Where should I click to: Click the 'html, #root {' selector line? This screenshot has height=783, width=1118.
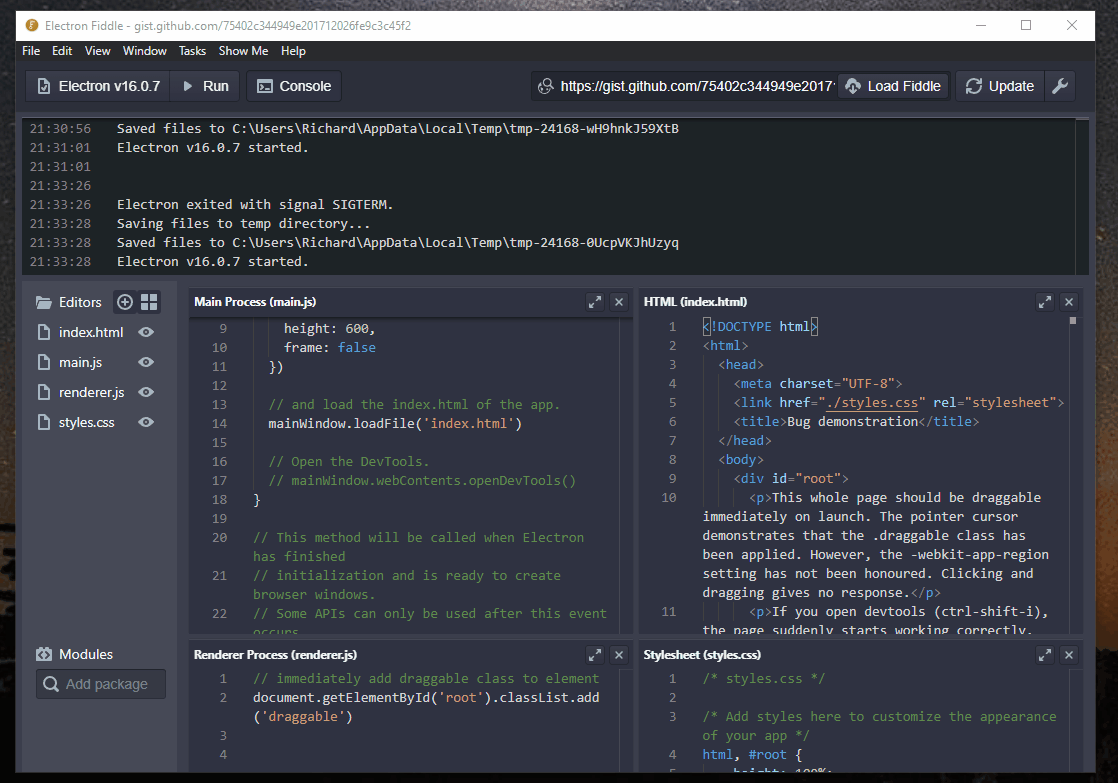pos(752,754)
